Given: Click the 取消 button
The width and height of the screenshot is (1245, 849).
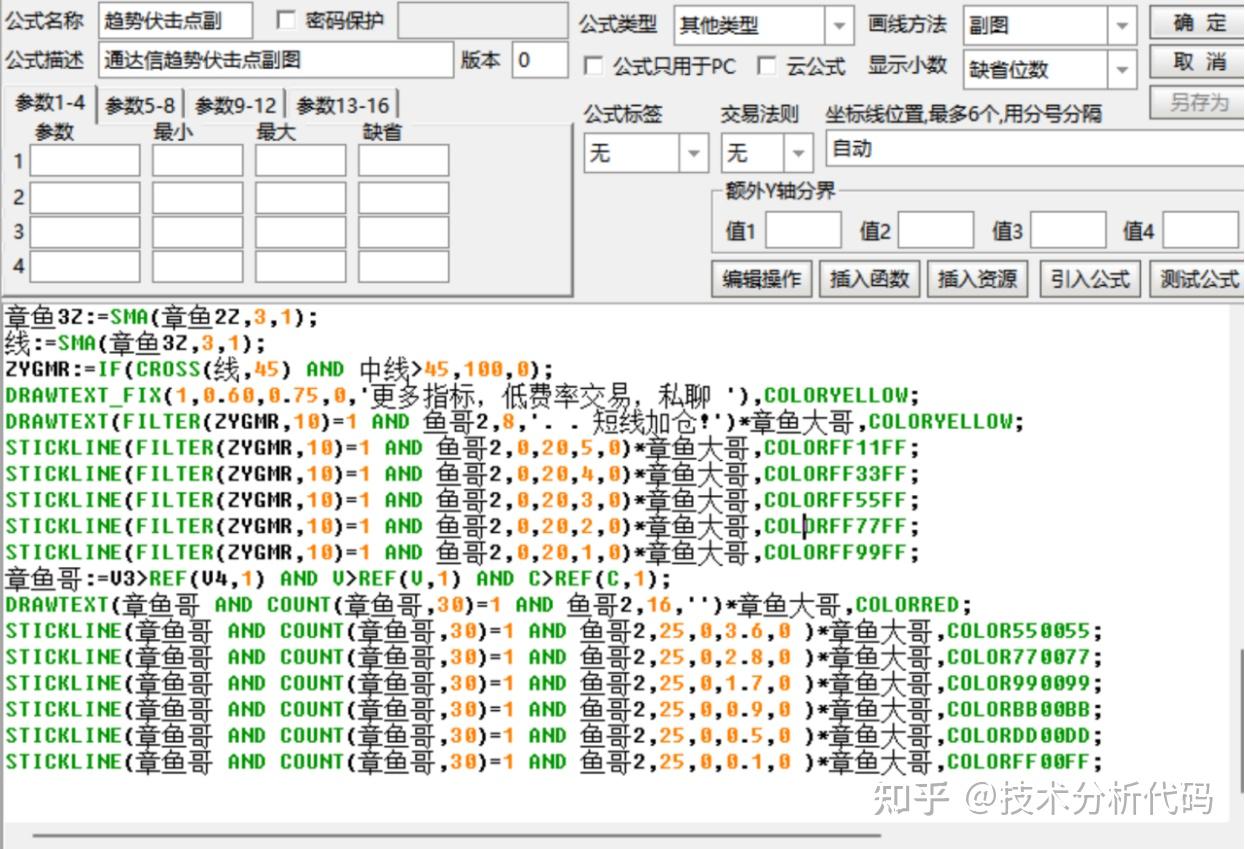Looking at the screenshot, I should pyautogui.click(x=1197, y=62).
